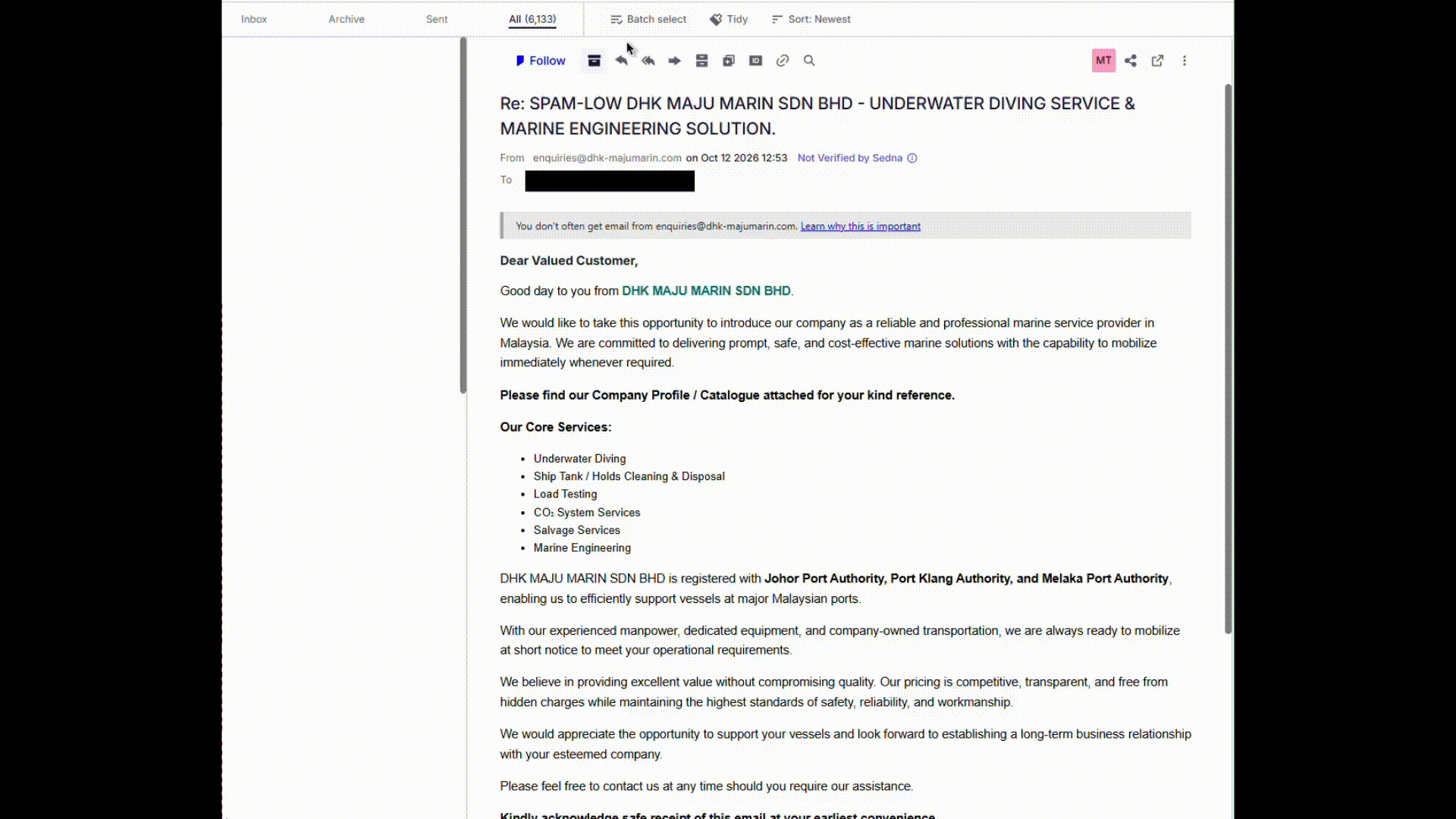Open the message in a new window
Screen dimensions: 1456x819
[x=1157, y=61]
